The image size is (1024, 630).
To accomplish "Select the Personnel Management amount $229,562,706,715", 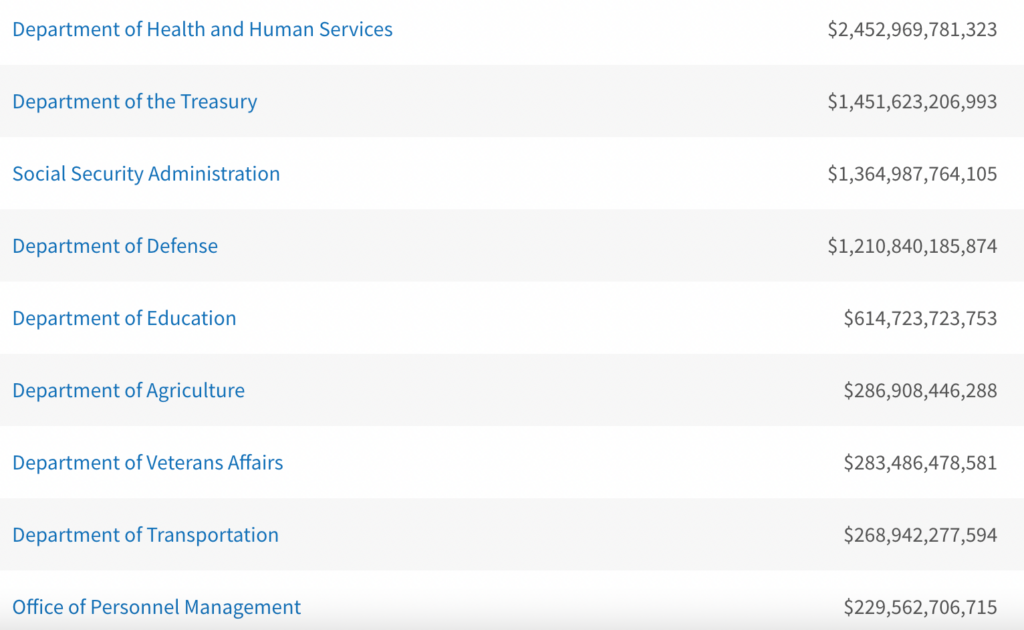I will tap(920, 607).
